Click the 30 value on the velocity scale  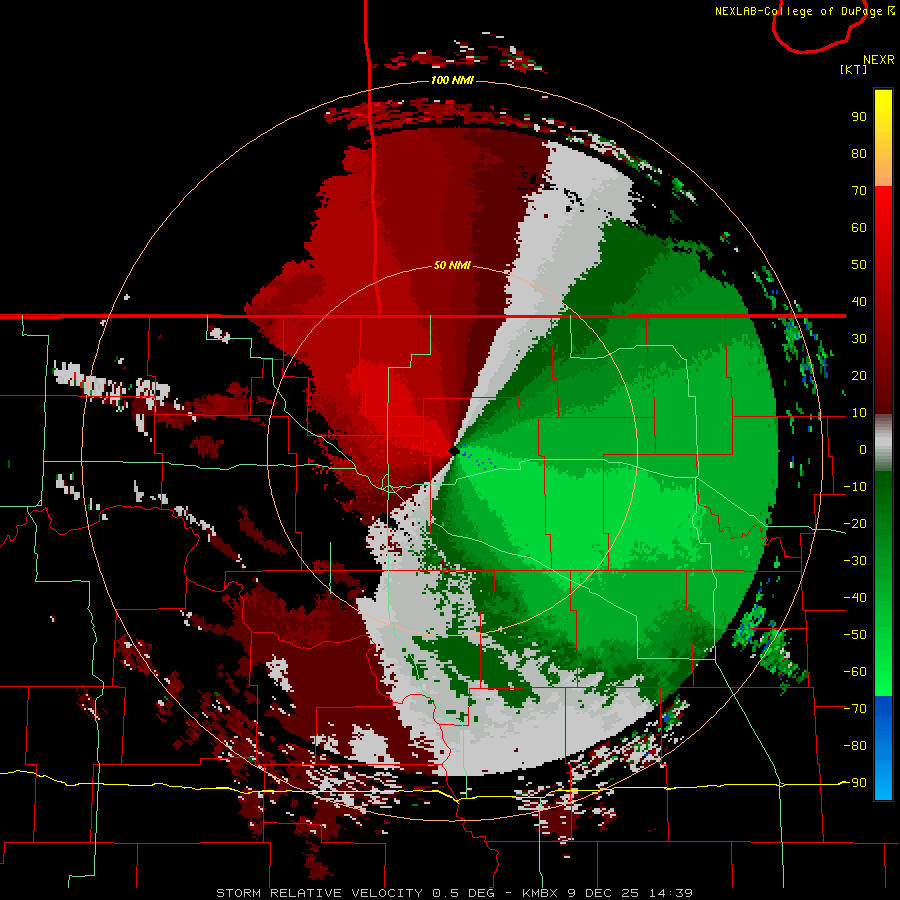[x=859, y=339]
